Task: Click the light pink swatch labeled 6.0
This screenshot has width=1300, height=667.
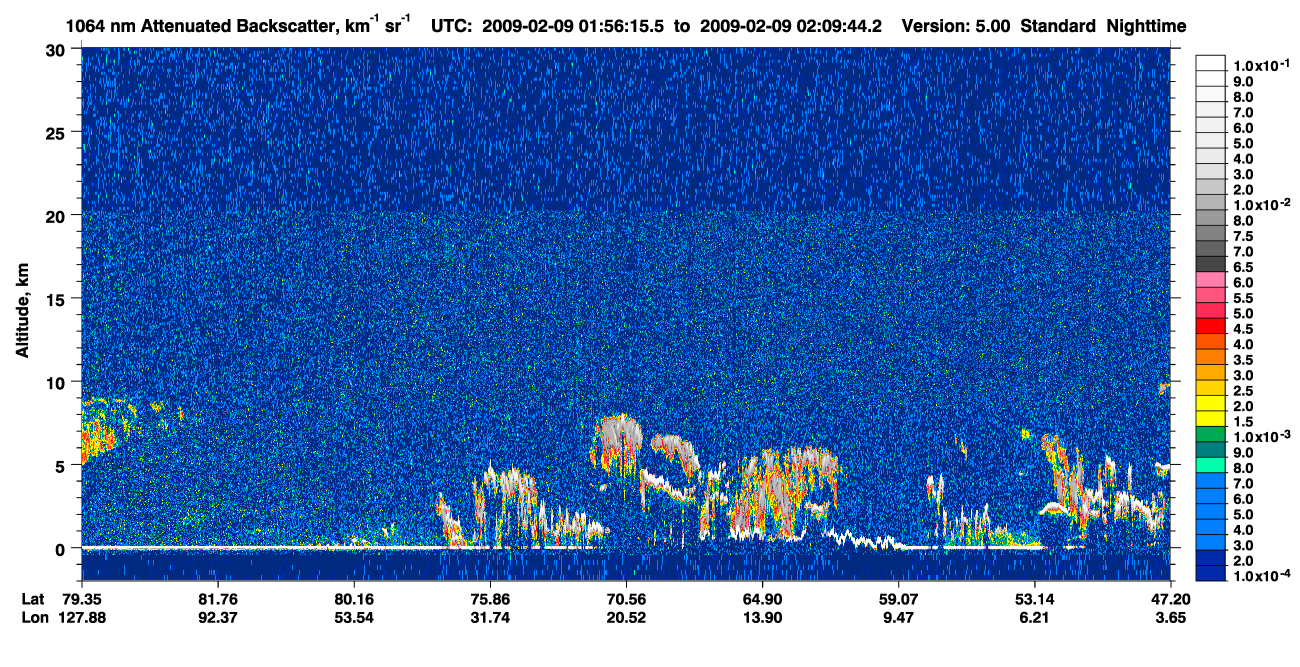Action: pyautogui.click(x=1210, y=281)
